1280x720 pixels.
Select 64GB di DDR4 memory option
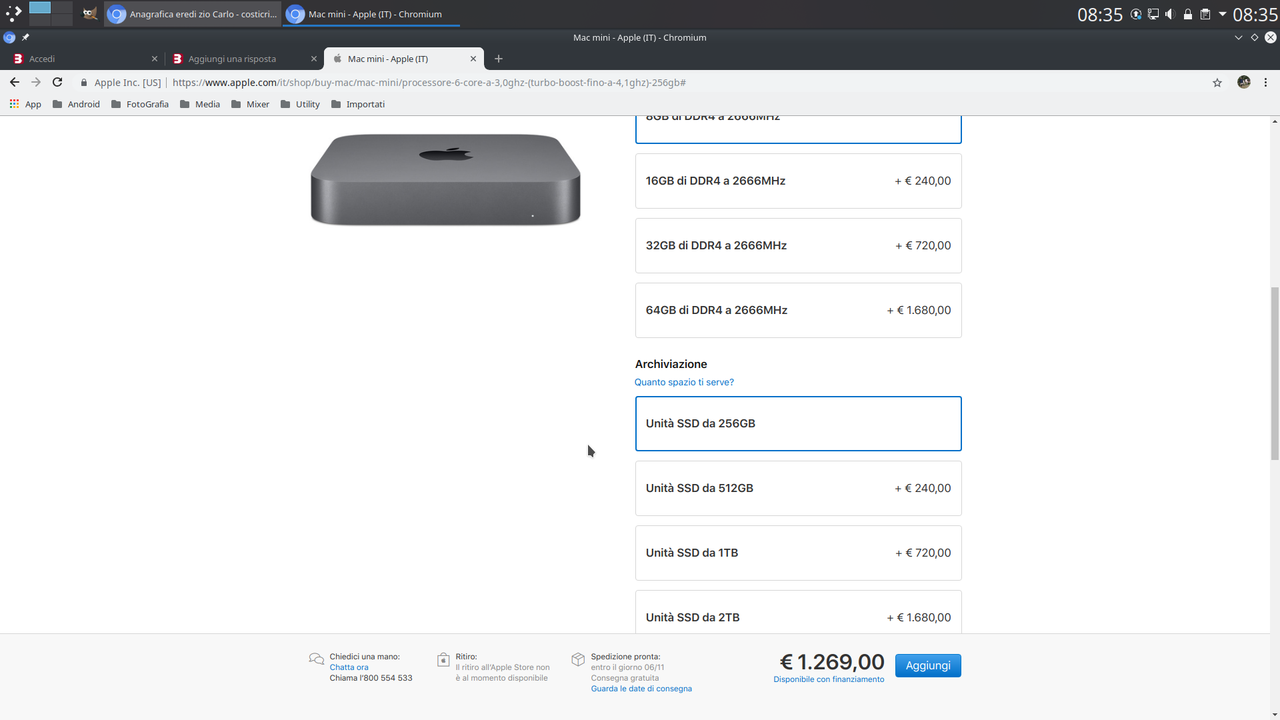(798, 310)
